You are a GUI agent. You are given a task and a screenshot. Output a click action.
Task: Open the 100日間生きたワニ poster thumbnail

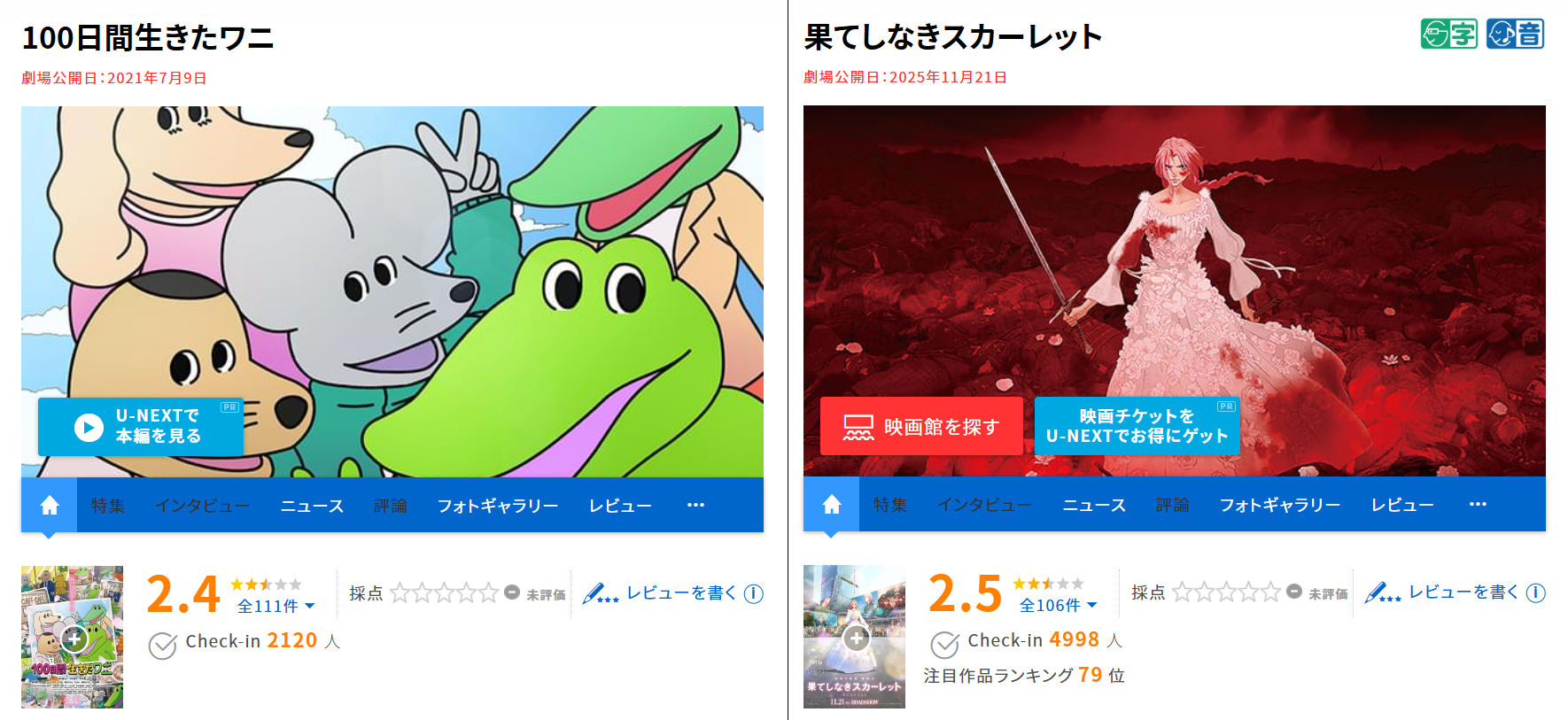(x=72, y=637)
